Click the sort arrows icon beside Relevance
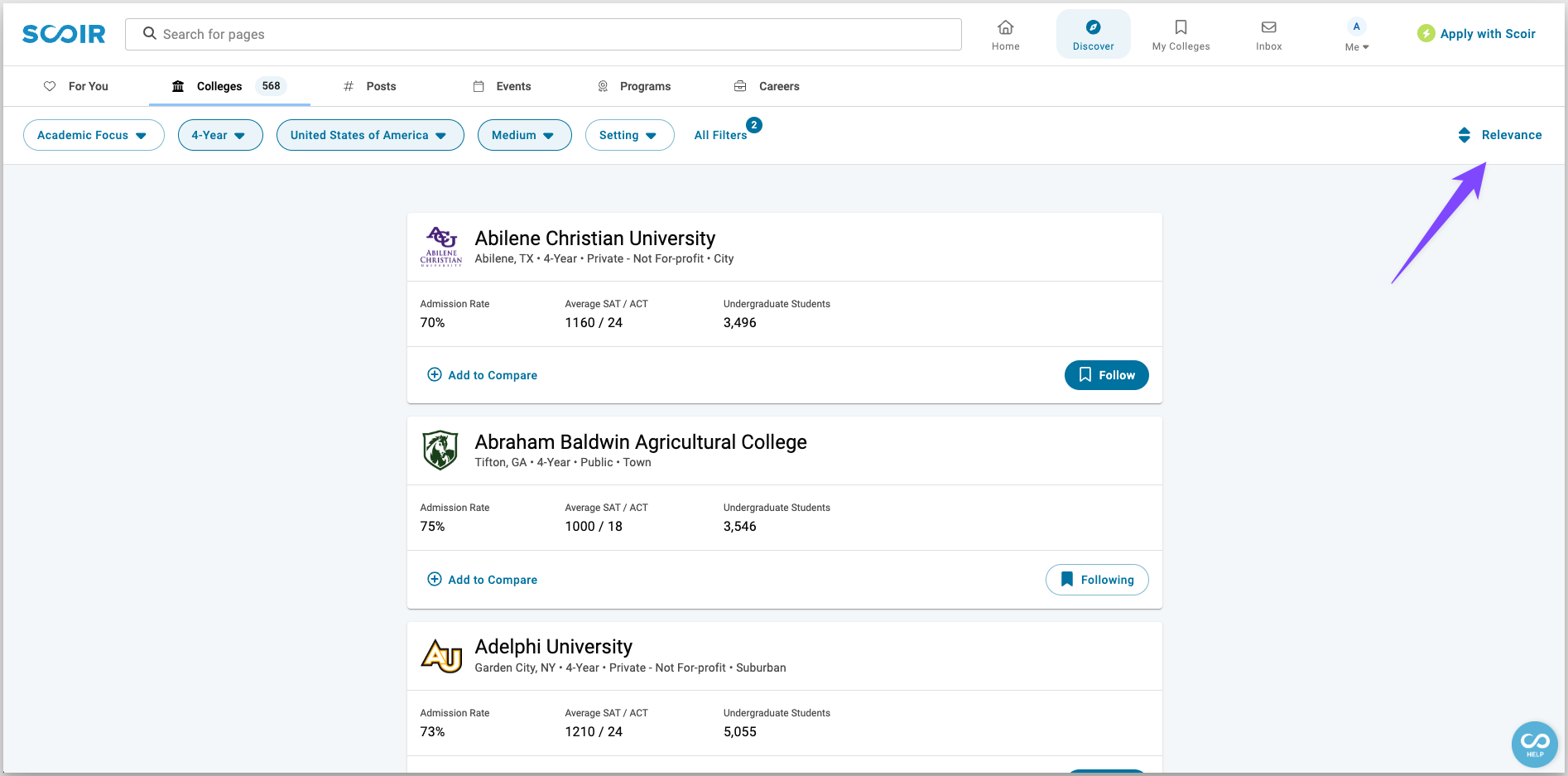Image resolution: width=1568 pixels, height=776 pixels. (x=1464, y=135)
